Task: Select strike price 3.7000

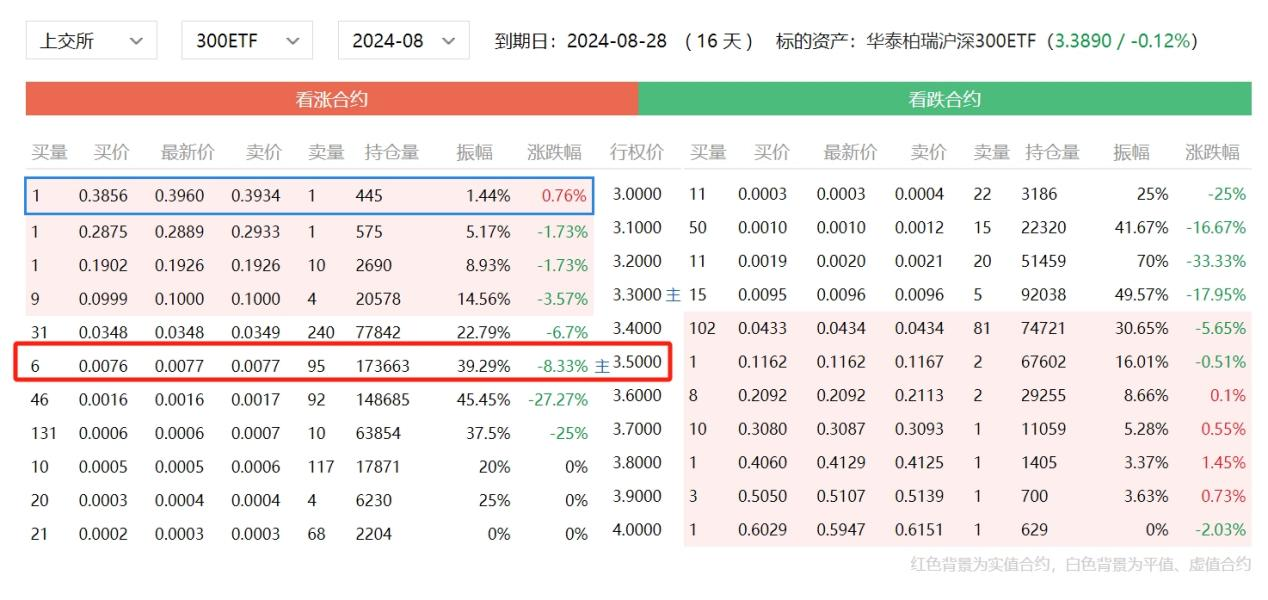Action: coord(637,429)
